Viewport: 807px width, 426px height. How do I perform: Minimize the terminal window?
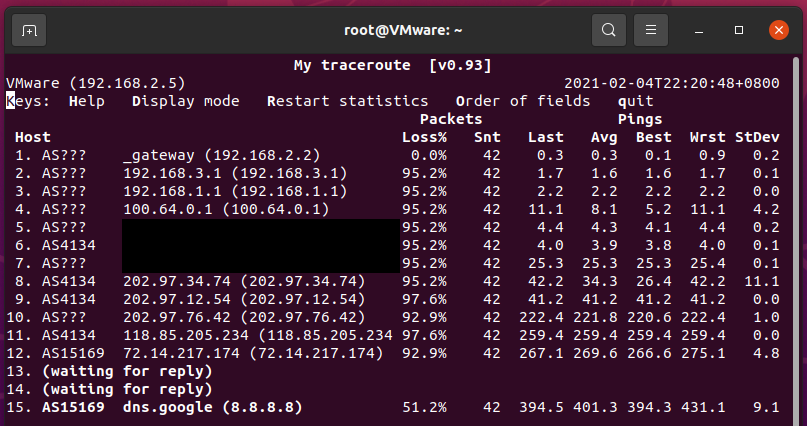coord(699,30)
